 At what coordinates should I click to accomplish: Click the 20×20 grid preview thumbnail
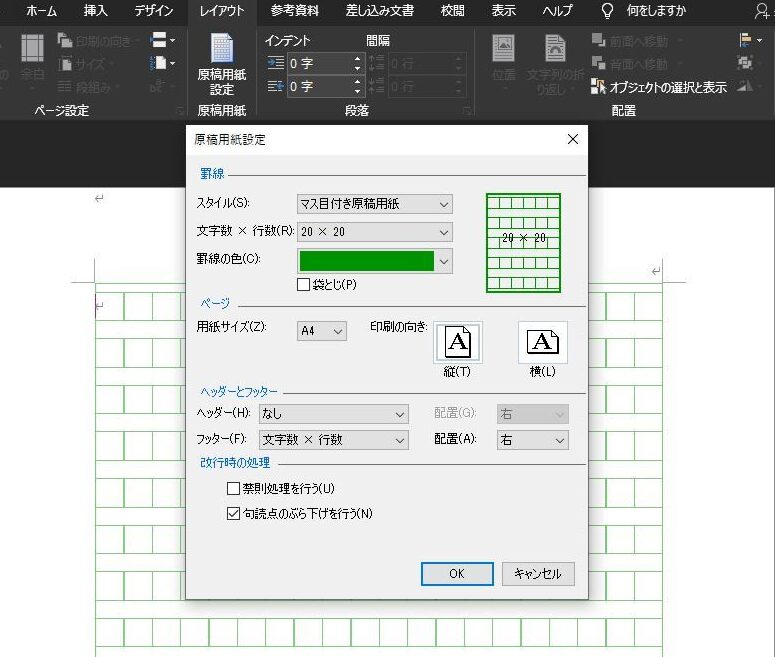click(523, 243)
